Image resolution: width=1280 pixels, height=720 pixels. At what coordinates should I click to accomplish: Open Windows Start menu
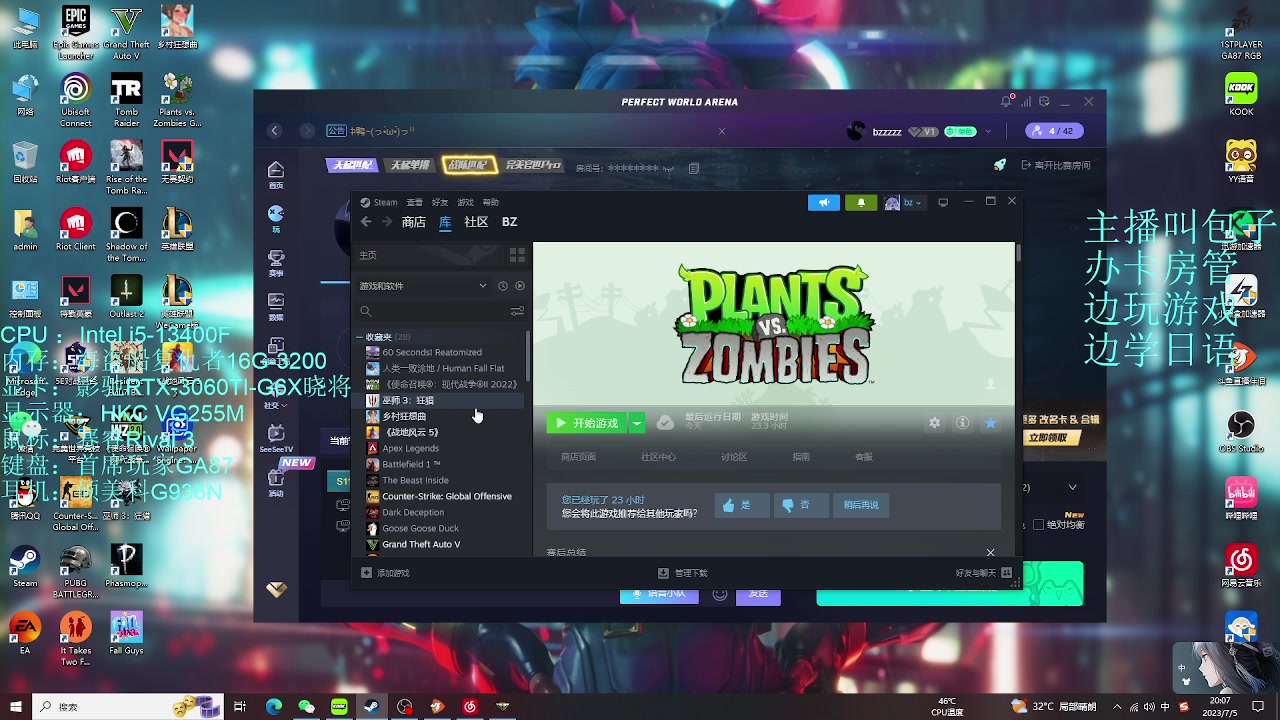coord(16,706)
